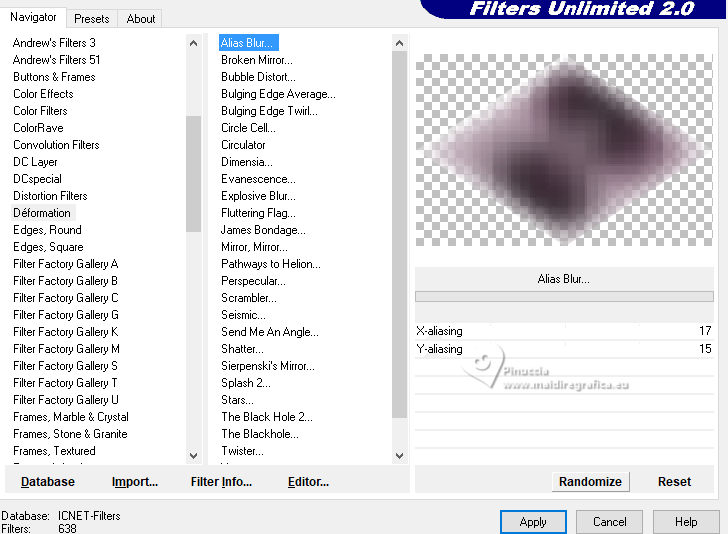Select Frames, Marble & Crystal category

71,417
